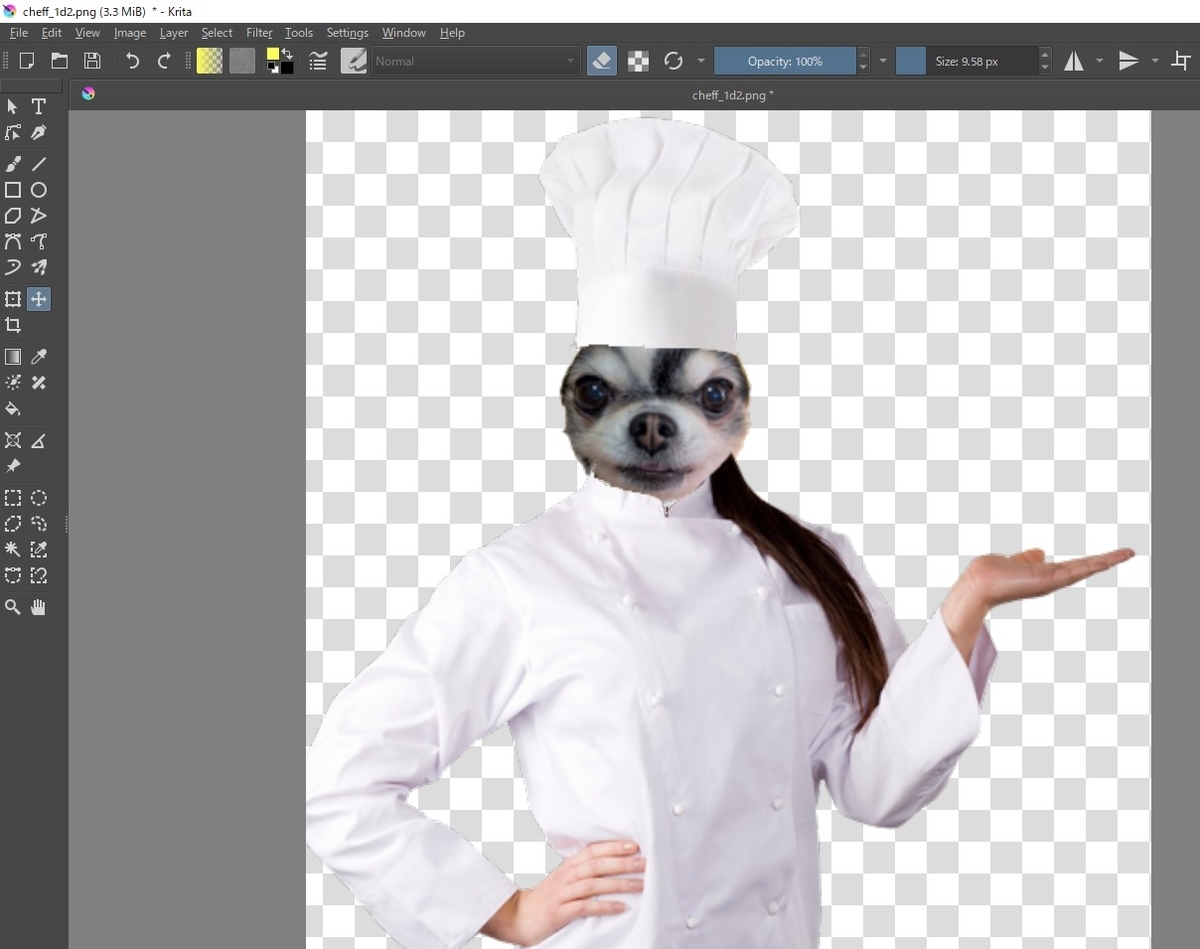Choose the Ellipse shape tool
This screenshot has height=949, width=1200.
click(x=39, y=190)
